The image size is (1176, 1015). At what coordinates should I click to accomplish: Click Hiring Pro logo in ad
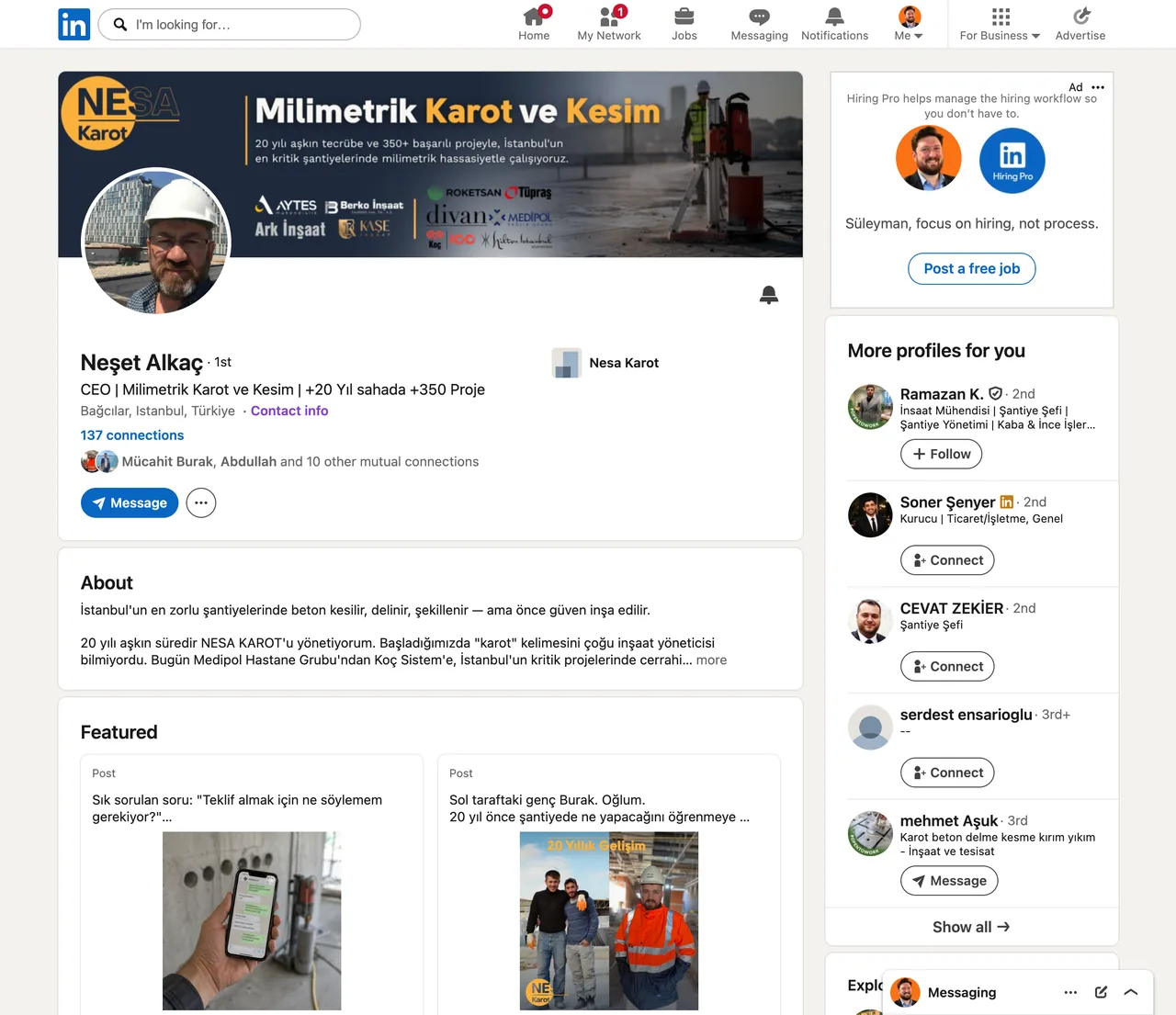click(1012, 160)
